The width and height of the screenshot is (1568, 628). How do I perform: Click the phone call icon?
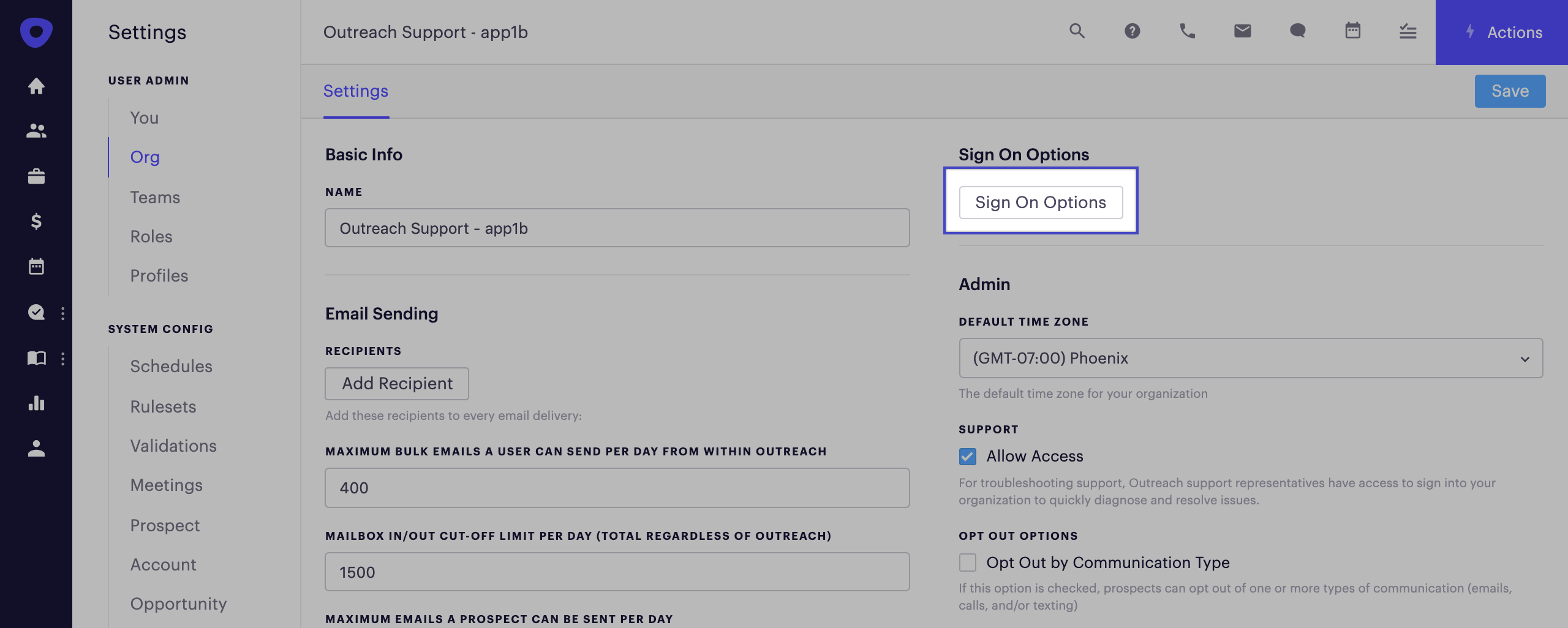tap(1187, 31)
